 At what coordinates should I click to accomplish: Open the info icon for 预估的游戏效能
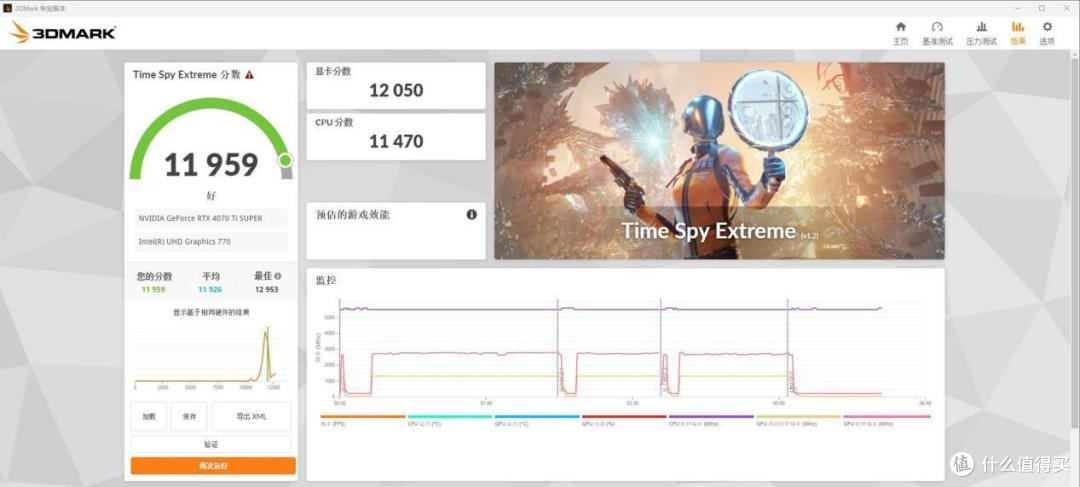click(x=472, y=214)
